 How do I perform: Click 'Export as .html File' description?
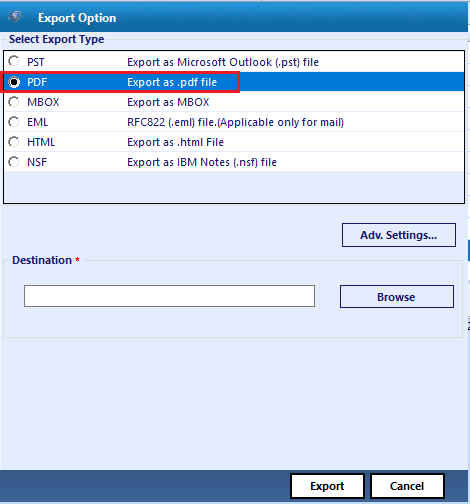[175, 142]
